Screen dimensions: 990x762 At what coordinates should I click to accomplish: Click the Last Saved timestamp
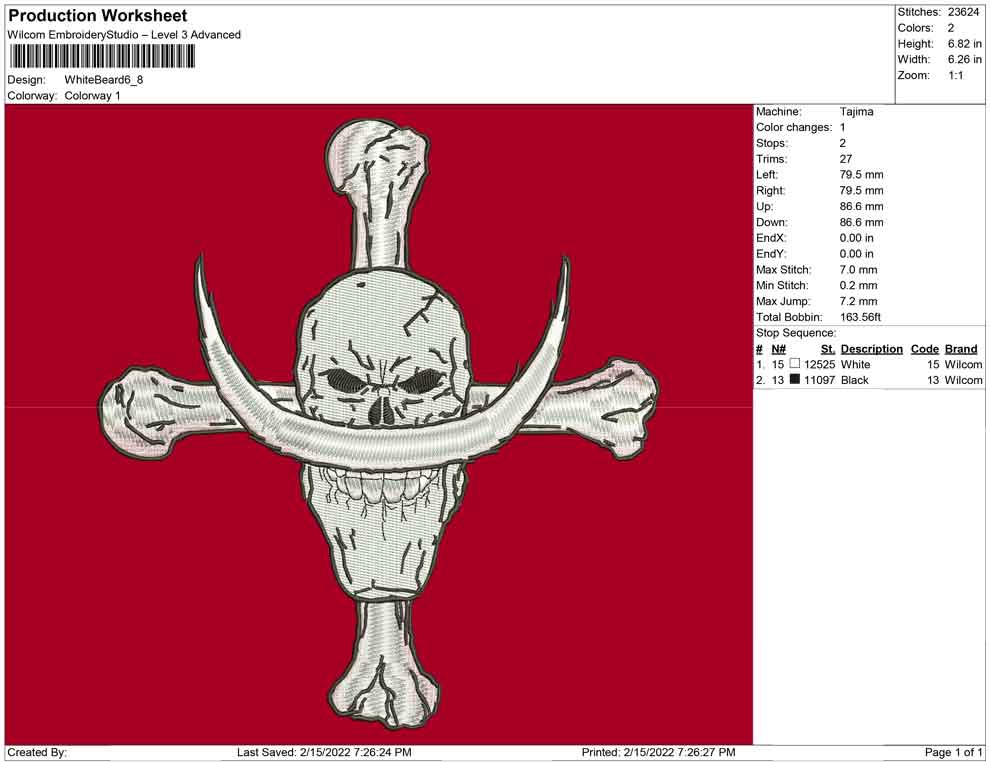(324, 752)
